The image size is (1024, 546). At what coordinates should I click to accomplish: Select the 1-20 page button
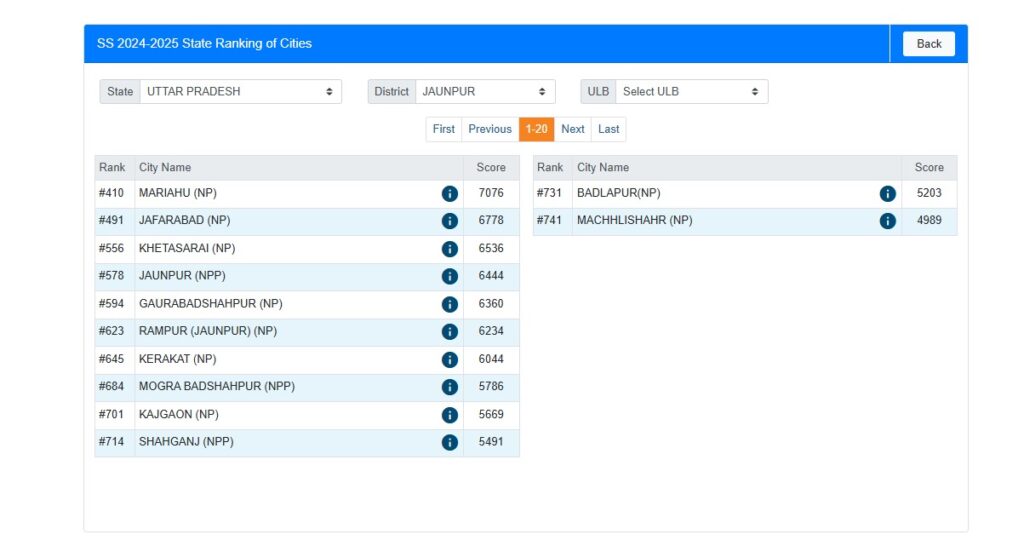click(x=536, y=129)
